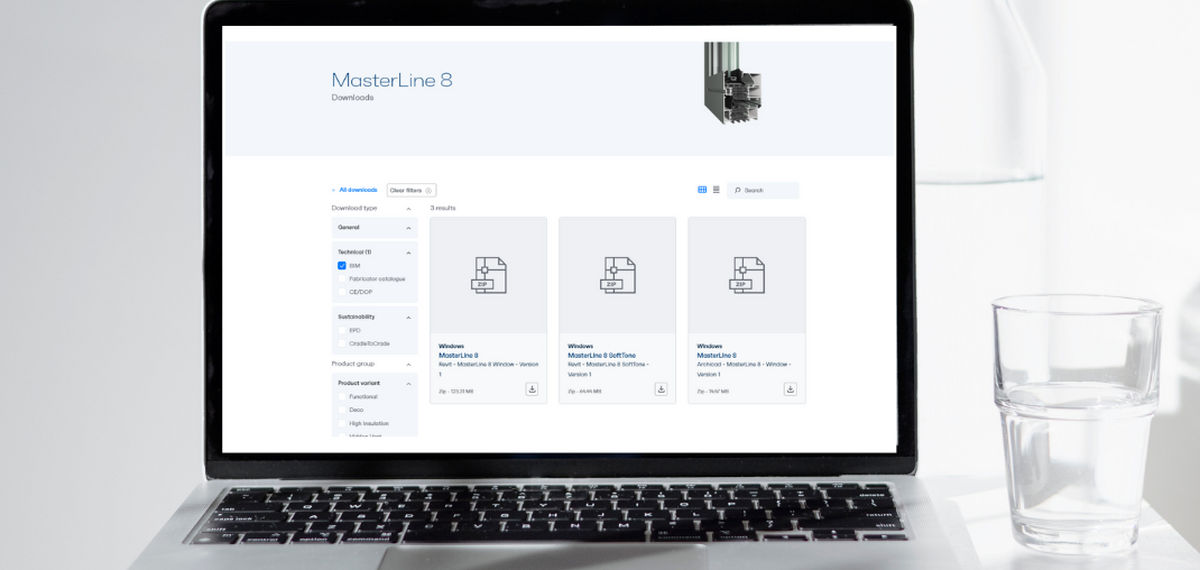Image resolution: width=1200 pixels, height=570 pixels.
Task: Click 'Windows' label on Revit MasterLine 8 Window card
Action: click(x=450, y=346)
